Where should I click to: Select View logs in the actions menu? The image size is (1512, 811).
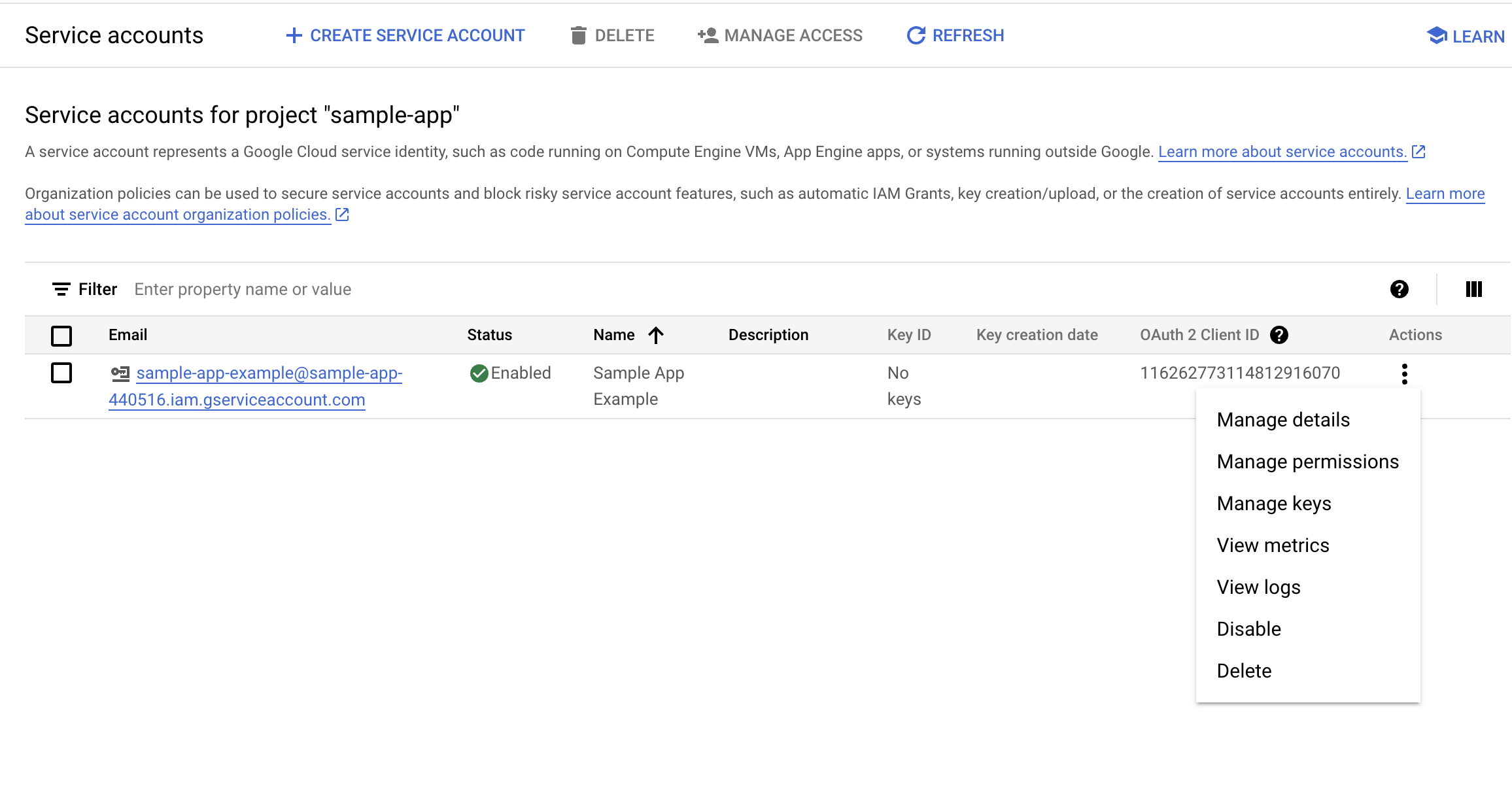pyautogui.click(x=1258, y=587)
